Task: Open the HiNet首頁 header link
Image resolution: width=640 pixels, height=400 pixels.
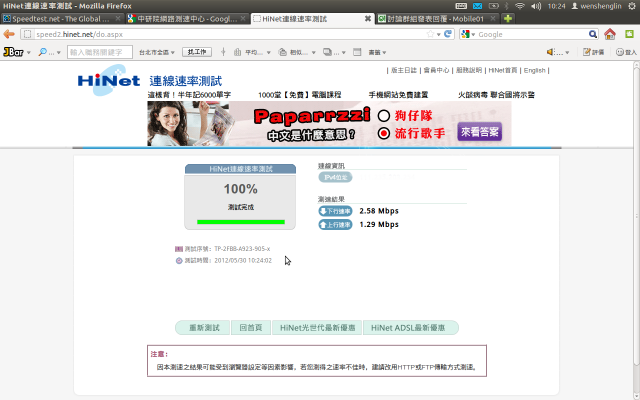Action: tap(502, 70)
